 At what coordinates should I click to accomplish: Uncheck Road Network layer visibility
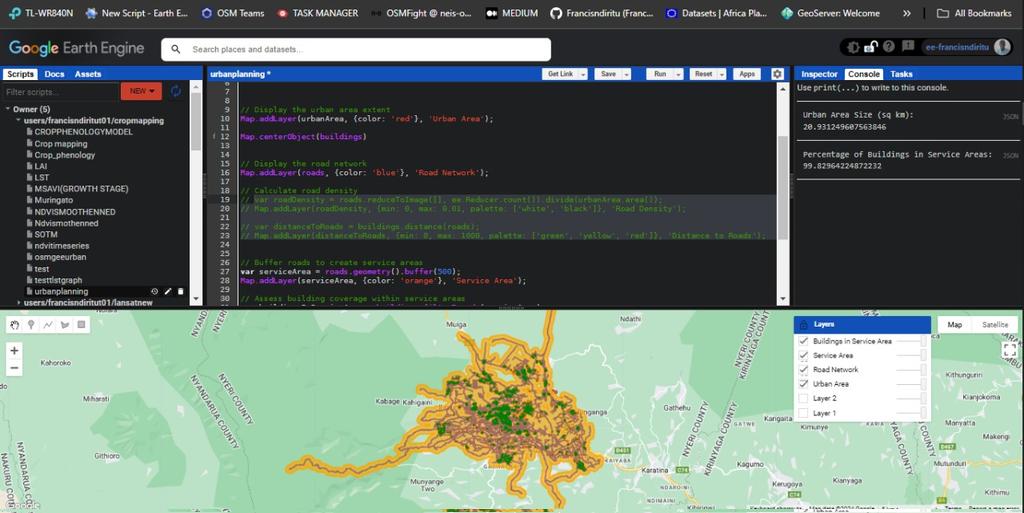803,369
